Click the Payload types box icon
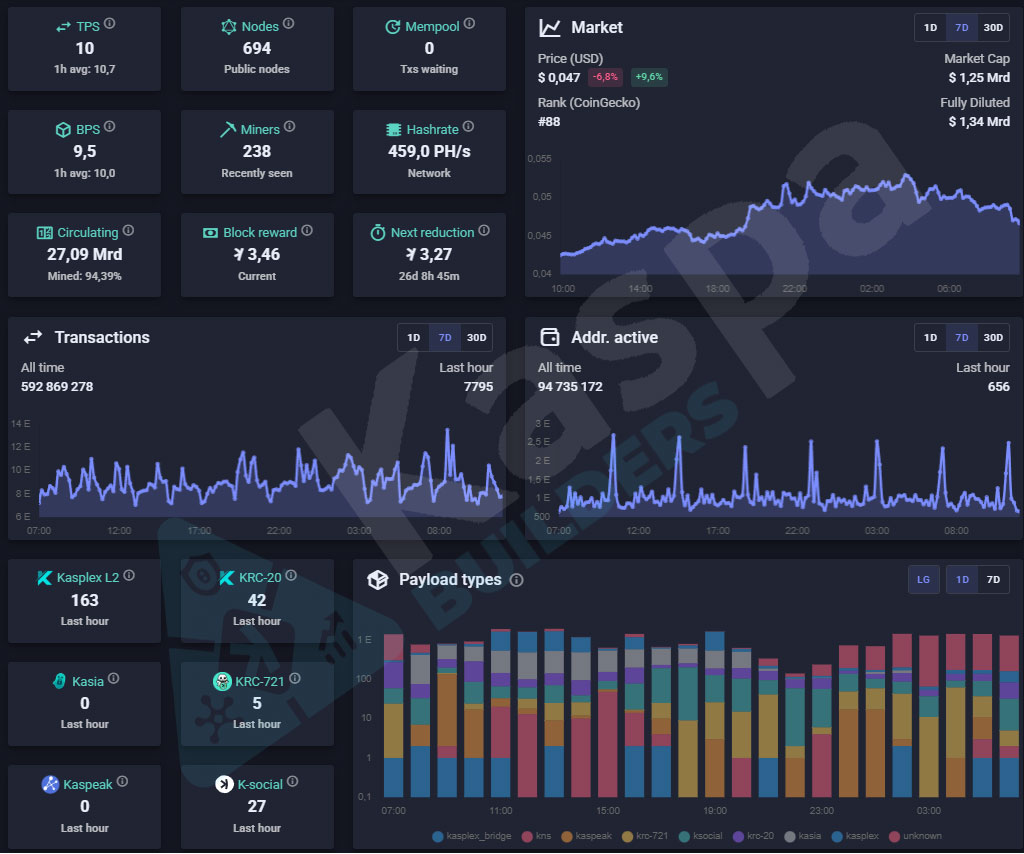 pos(378,579)
